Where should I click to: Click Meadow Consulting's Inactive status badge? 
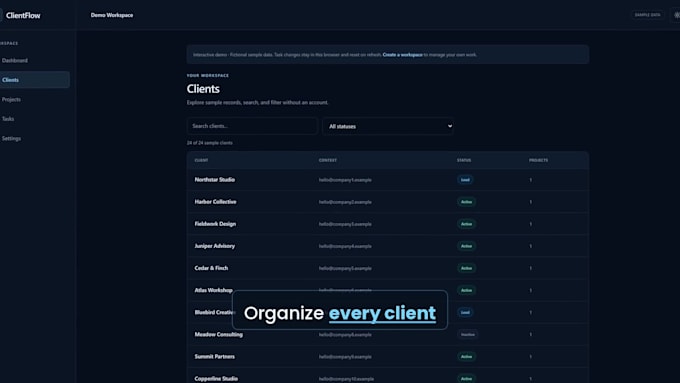pos(468,334)
